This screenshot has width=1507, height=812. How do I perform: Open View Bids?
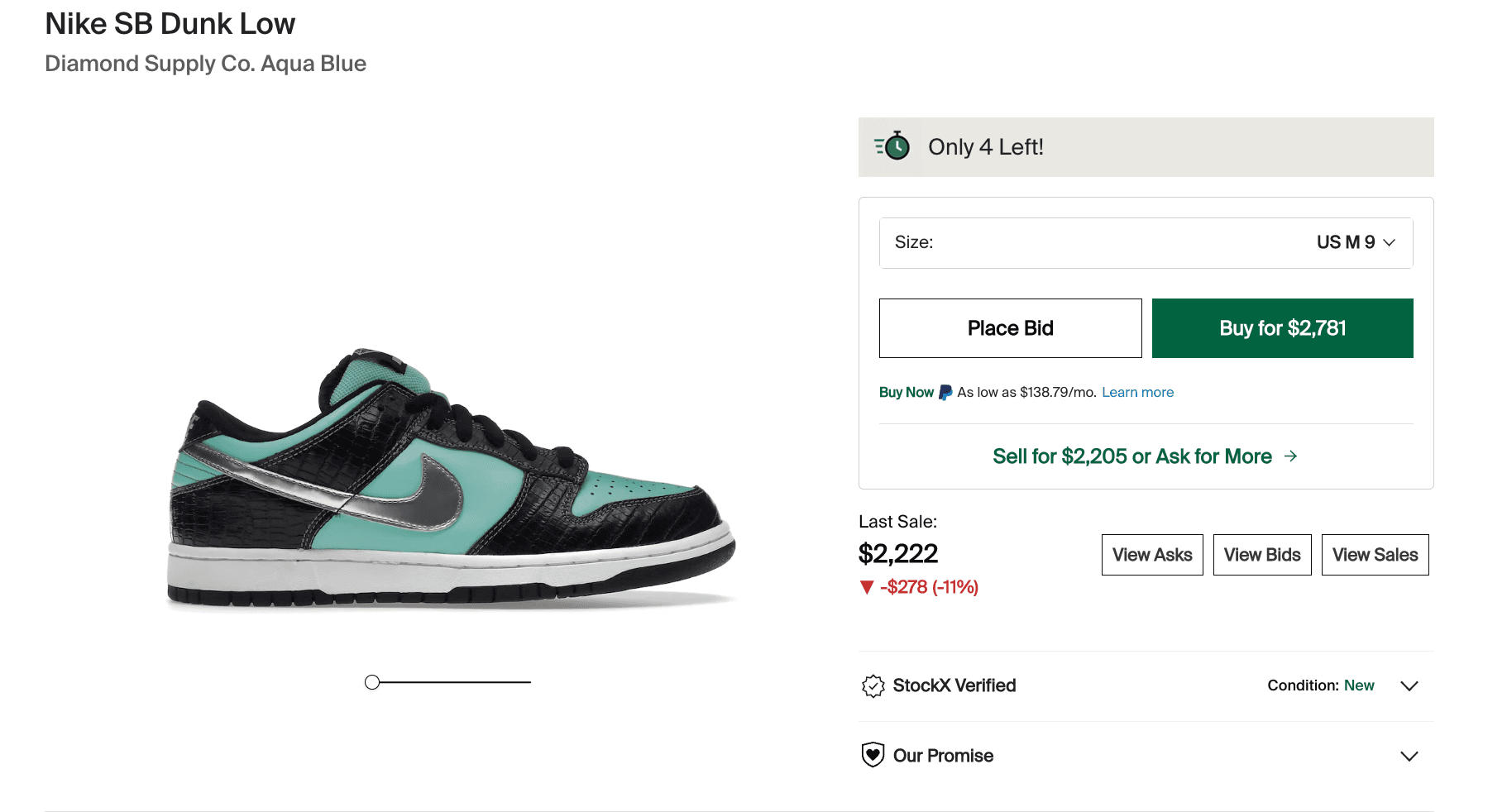tap(1261, 555)
